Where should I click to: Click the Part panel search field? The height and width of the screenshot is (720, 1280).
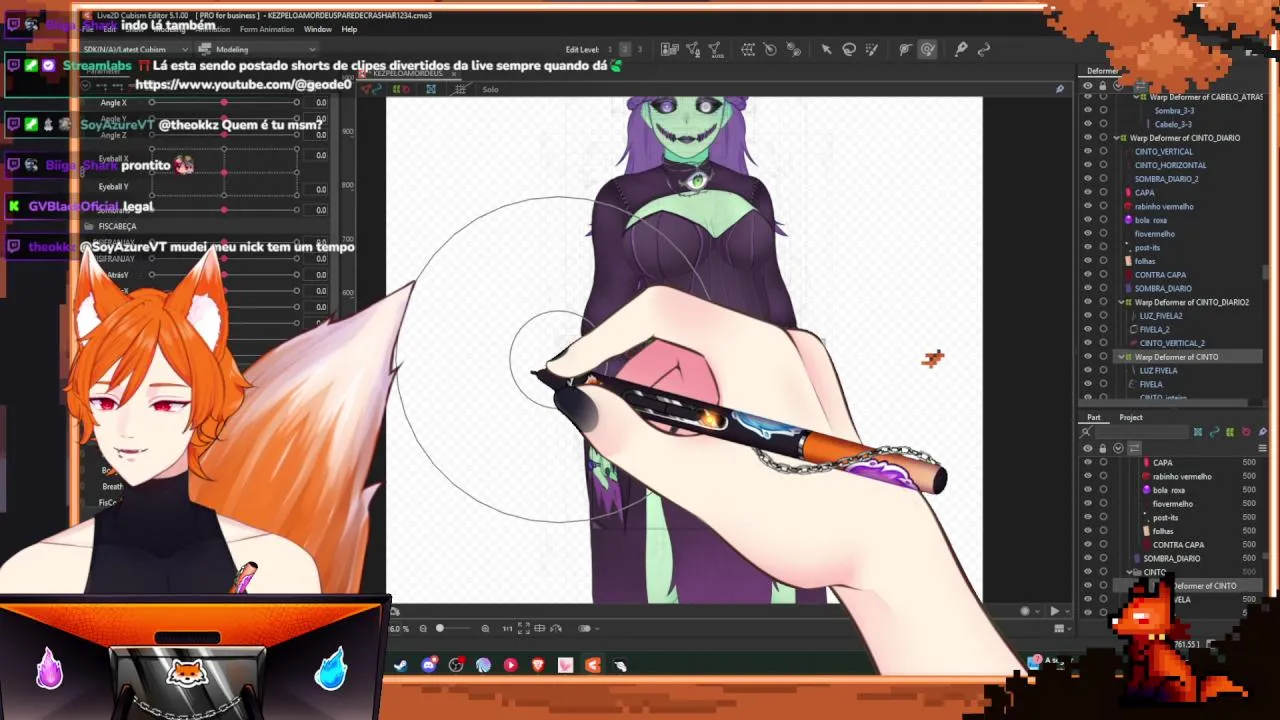[1140, 432]
